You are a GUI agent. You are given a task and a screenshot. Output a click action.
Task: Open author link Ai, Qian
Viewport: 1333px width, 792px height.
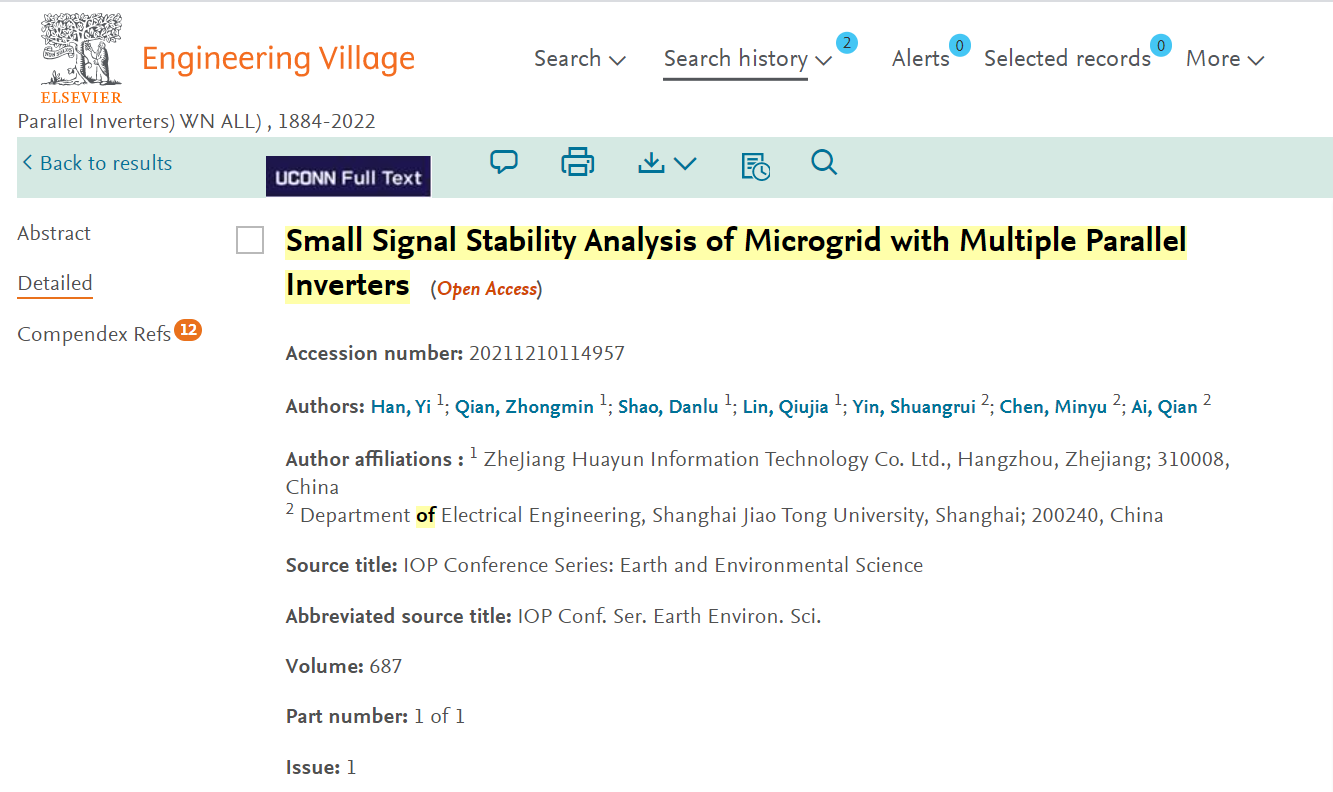coord(1164,406)
